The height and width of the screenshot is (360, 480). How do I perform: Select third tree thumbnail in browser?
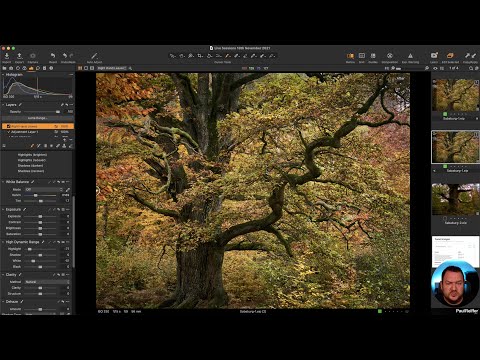point(455,199)
